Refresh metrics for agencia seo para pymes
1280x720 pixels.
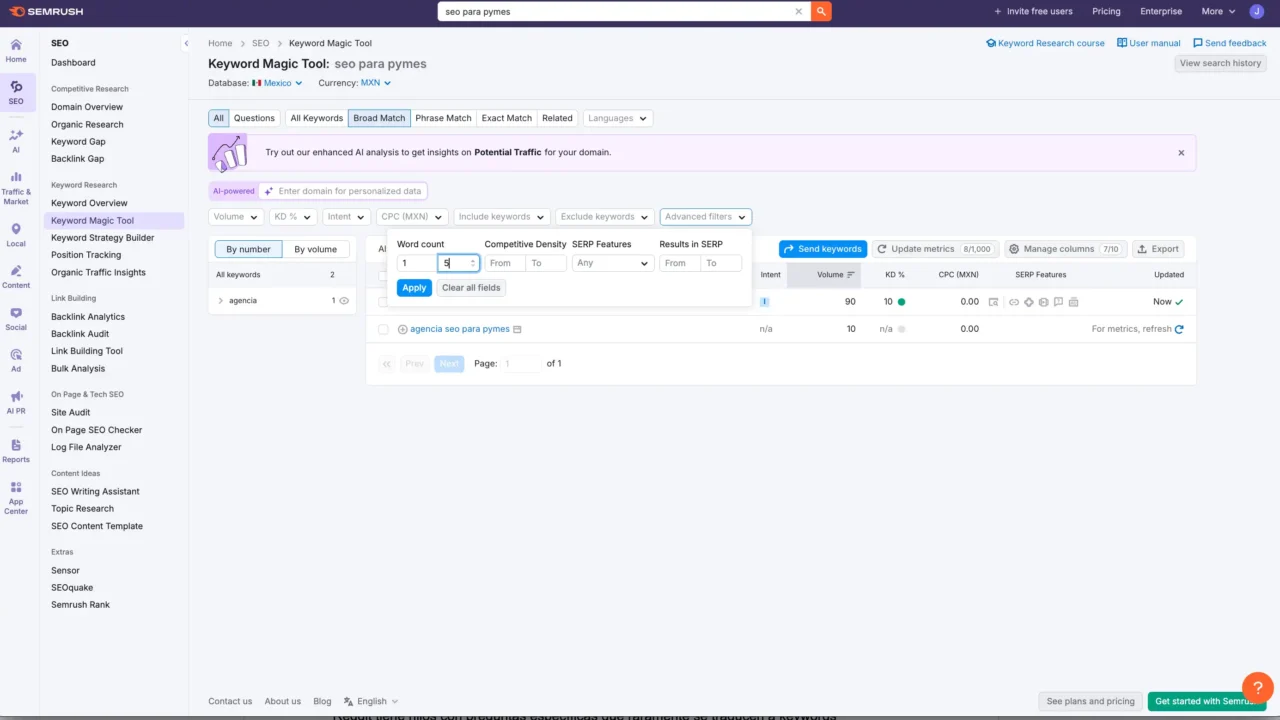(x=1179, y=329)
